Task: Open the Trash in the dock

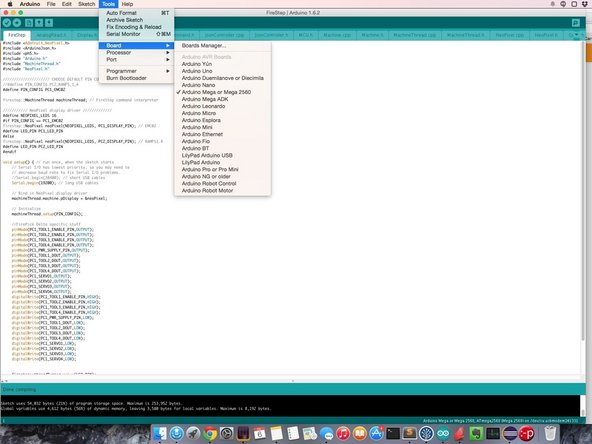Action: (x=550, y=433)
